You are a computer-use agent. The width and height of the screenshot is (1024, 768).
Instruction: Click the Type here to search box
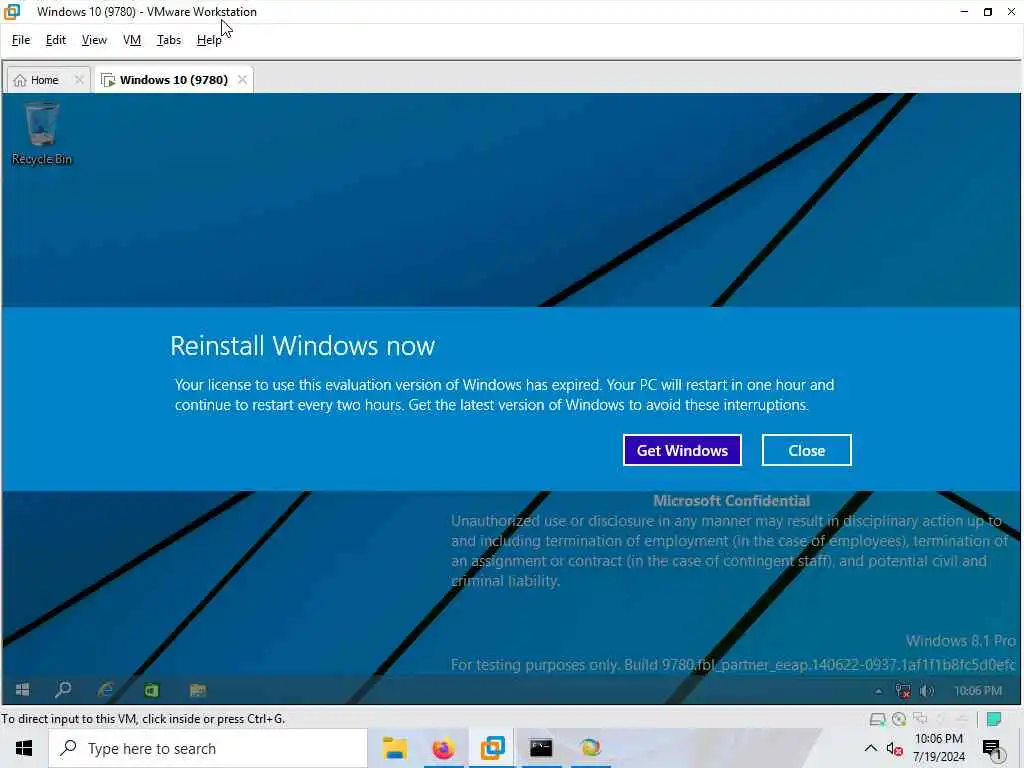[208, 748]
